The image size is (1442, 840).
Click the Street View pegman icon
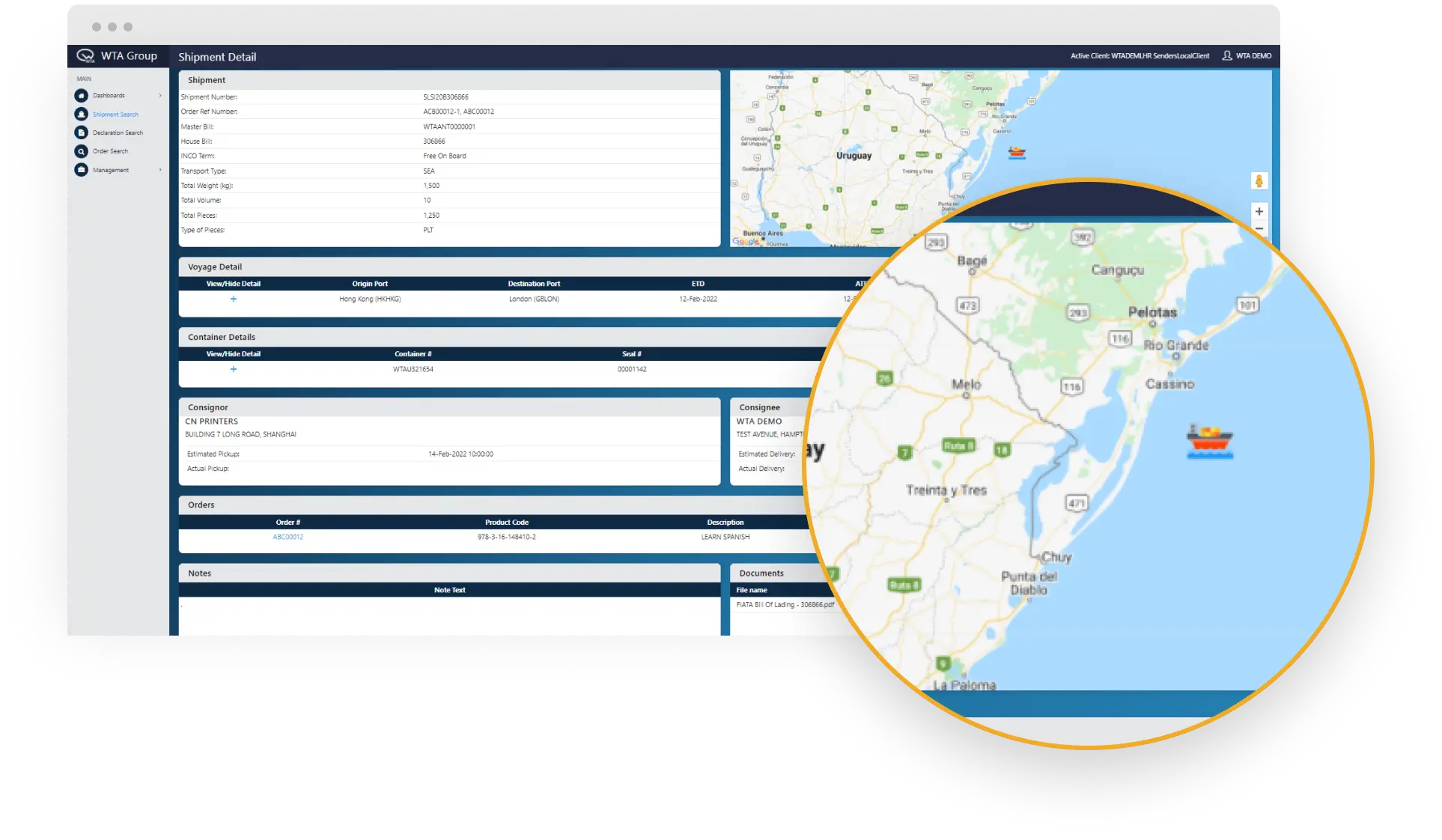(x=1259, y=181)
